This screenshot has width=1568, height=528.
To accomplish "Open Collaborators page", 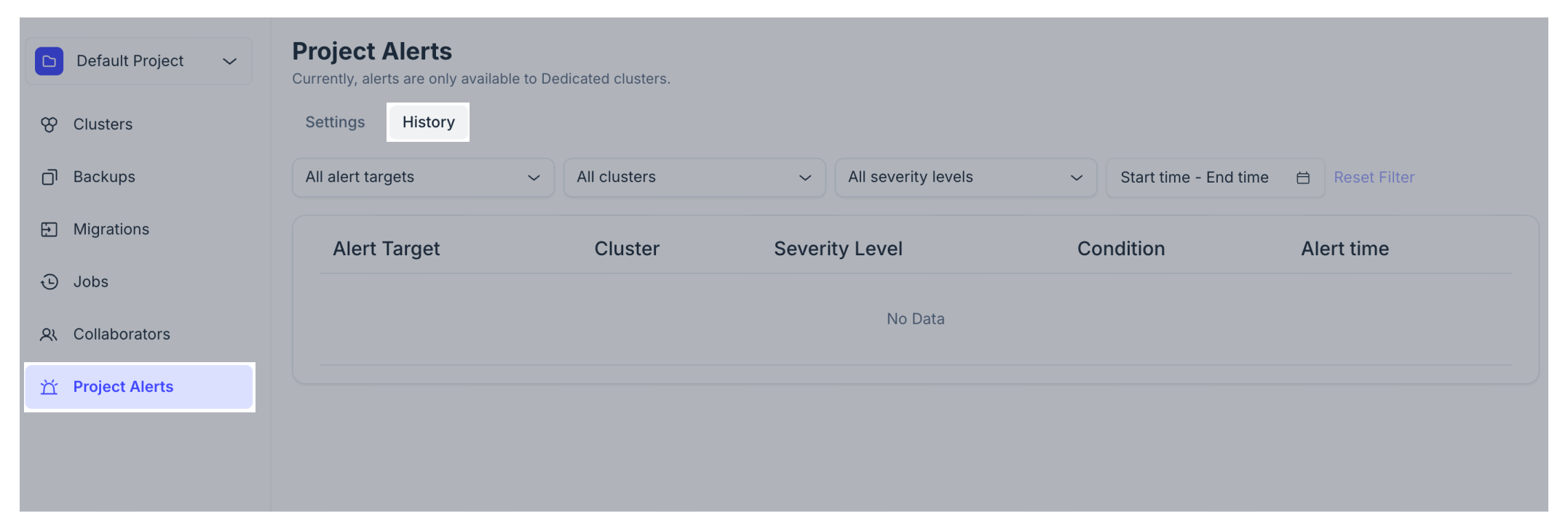I will [x=122, y=335].
